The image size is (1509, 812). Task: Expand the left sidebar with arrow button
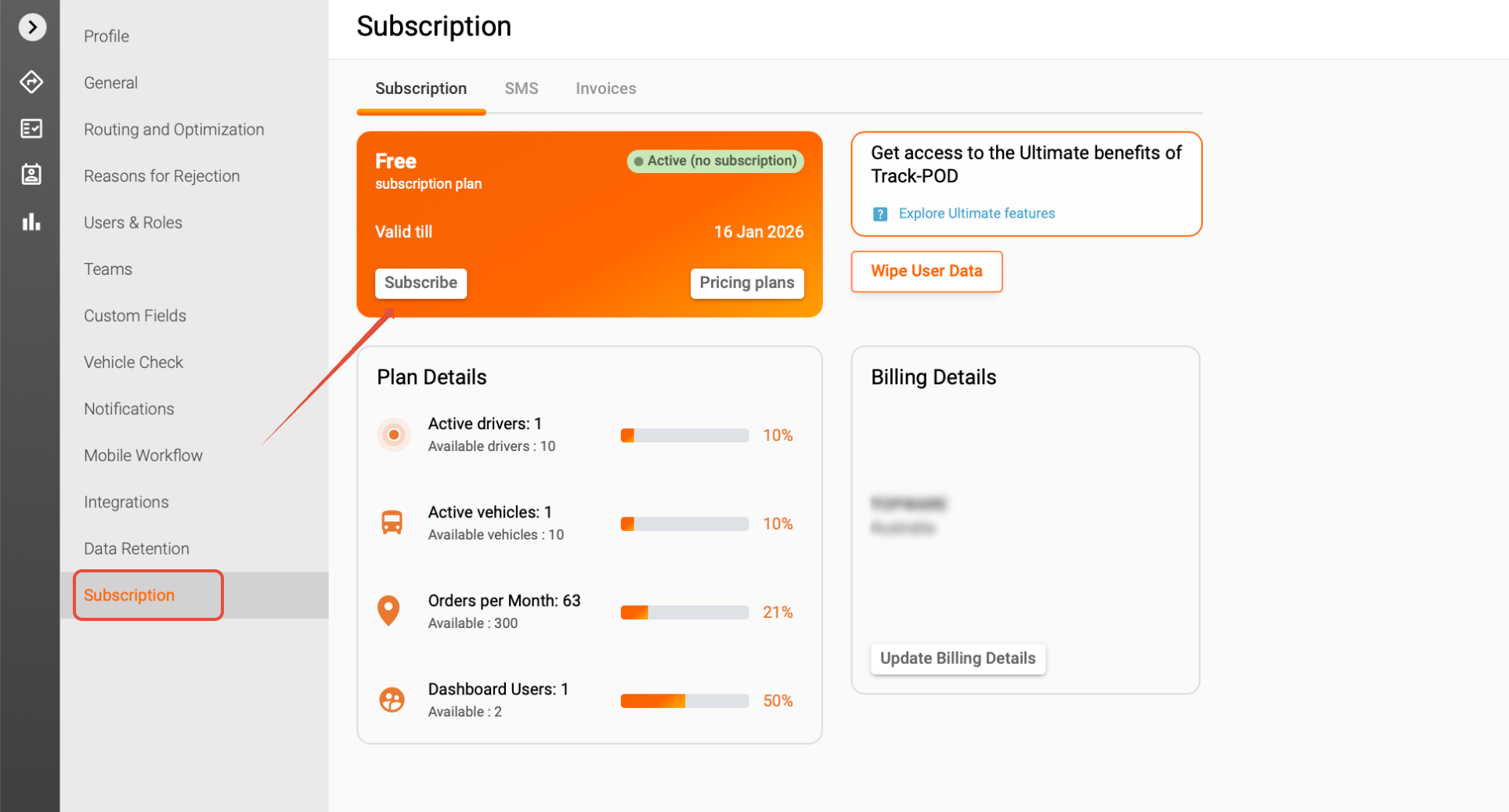pyautogui.click(x=32, y=27)
